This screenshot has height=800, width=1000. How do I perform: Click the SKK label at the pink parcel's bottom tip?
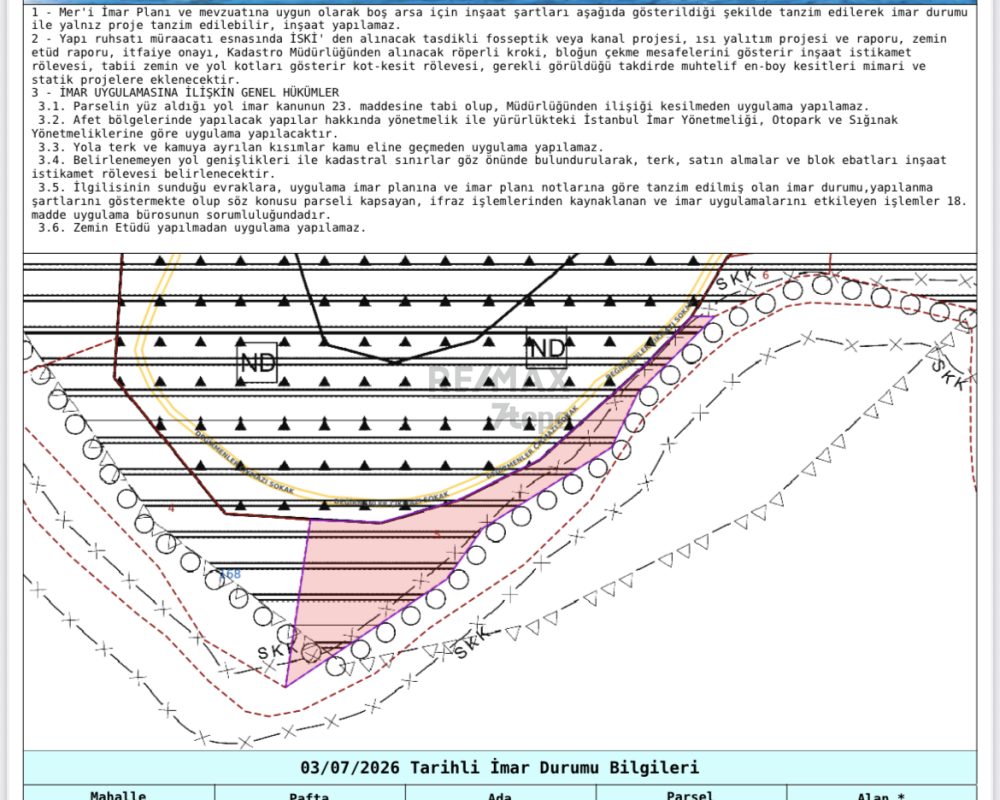pyautogui.click(x=277, y=650)
